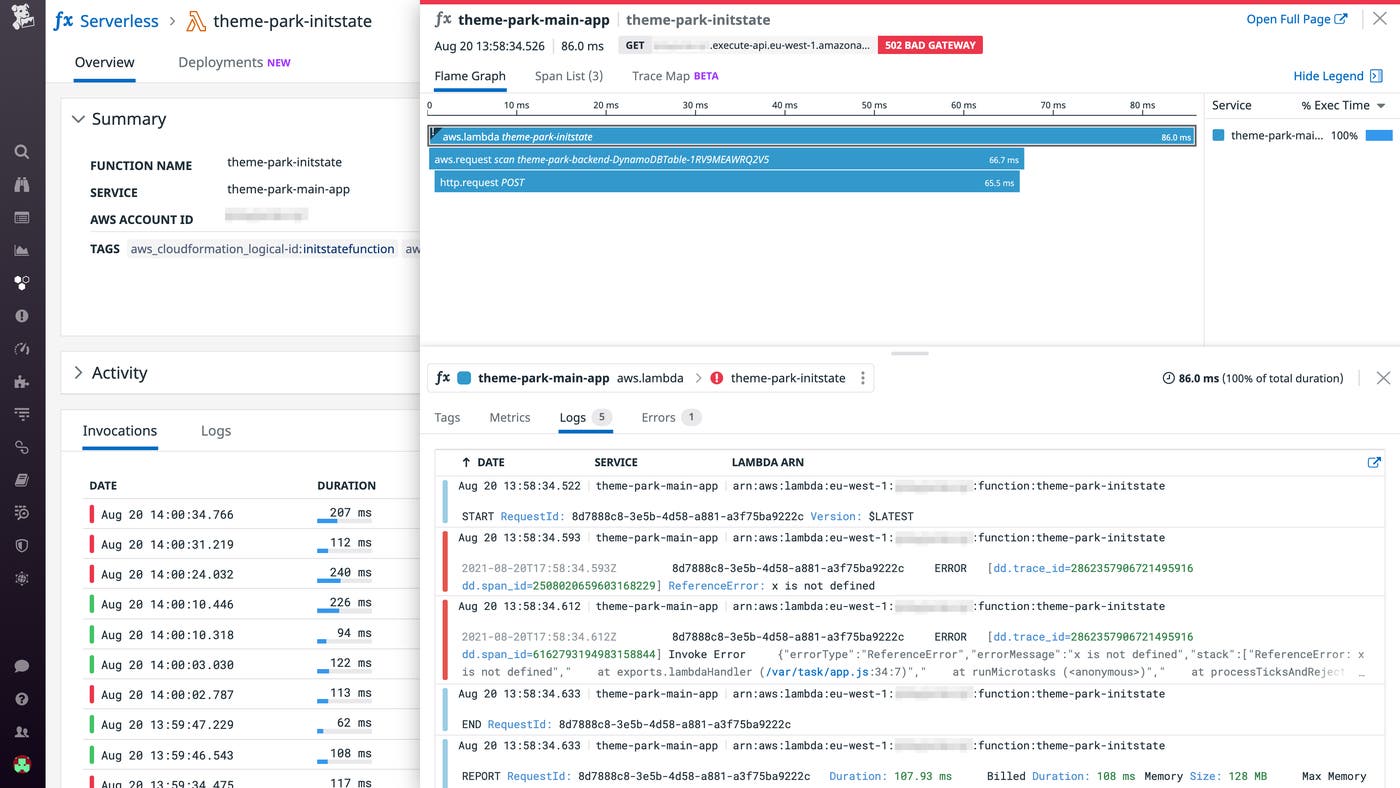Screen dimensions: 1400x788
Task: Click the red error icon beside theme-park-initstate
Action: pos(717,379)
